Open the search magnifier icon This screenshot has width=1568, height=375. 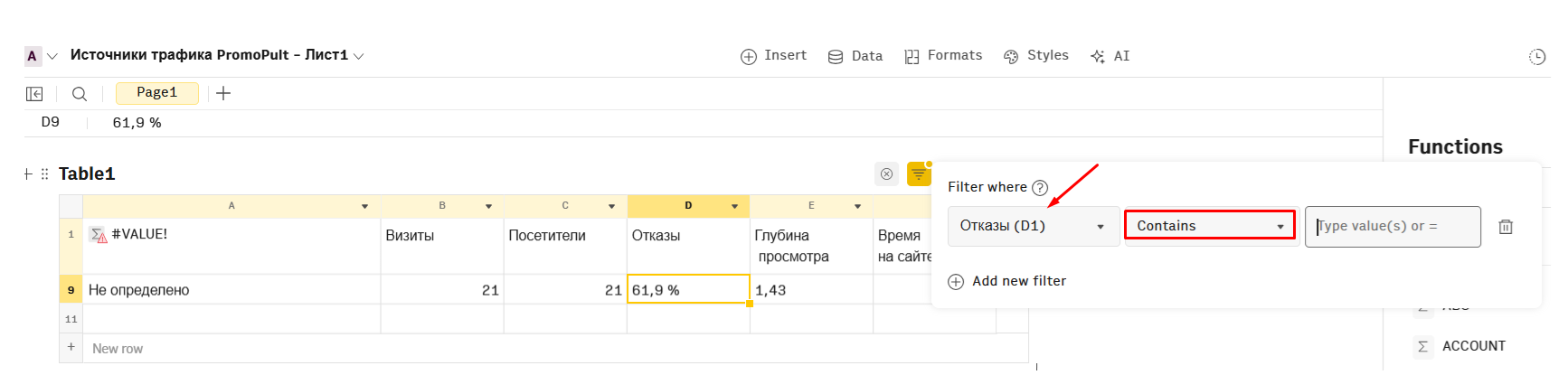pos(80,94)
